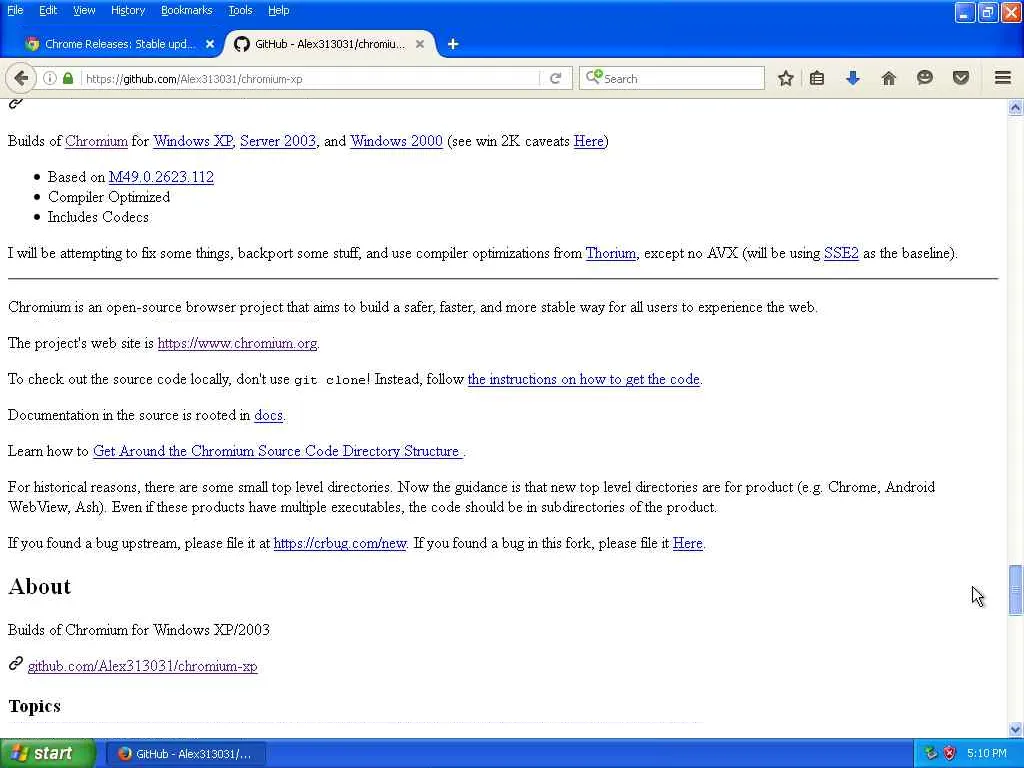This screenshot has height=768, width=1024.
Task: Visit the Thorium link
Action: tap(611, 253)
